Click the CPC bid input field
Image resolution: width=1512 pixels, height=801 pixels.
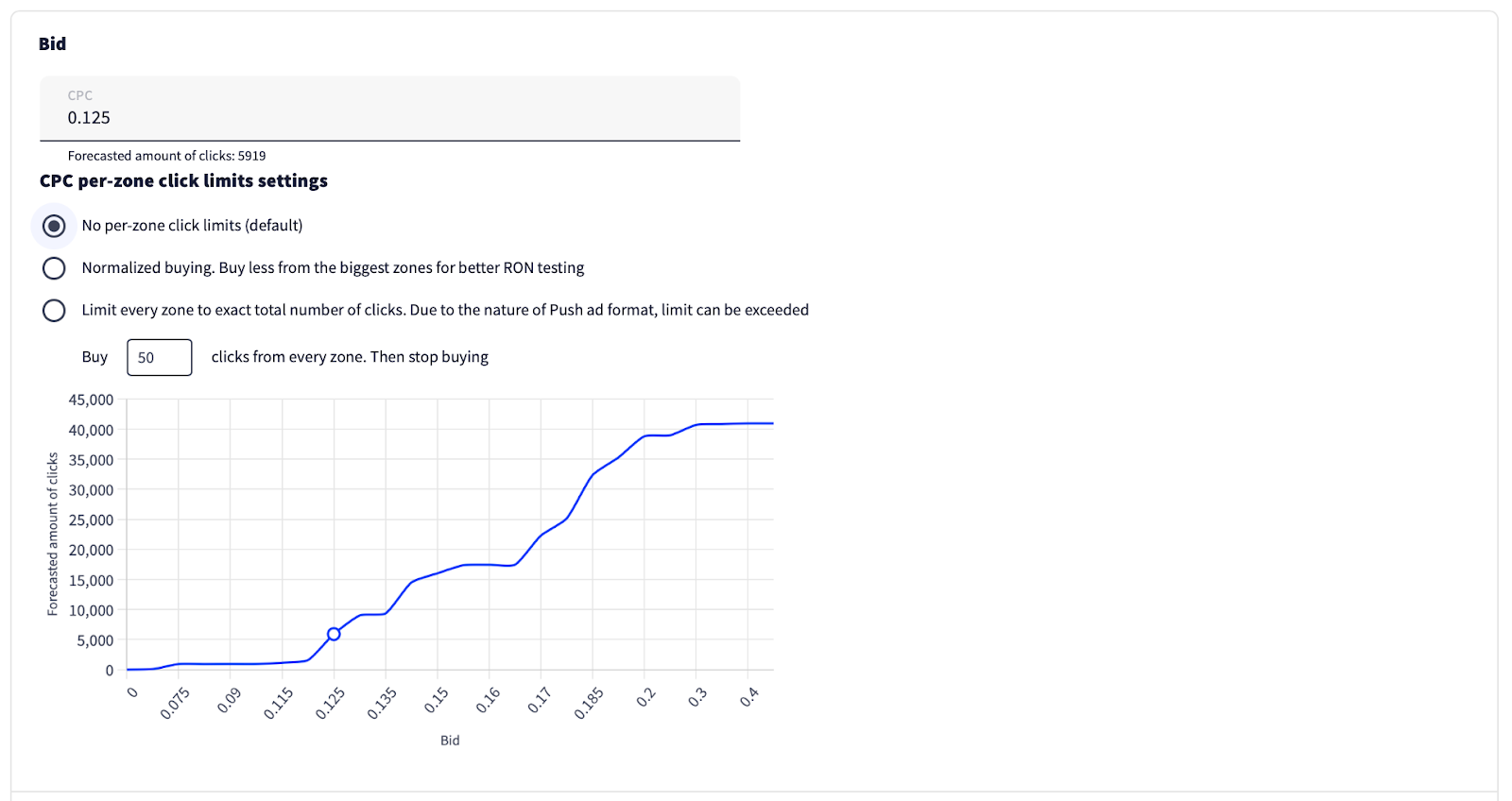click(389, 117)
